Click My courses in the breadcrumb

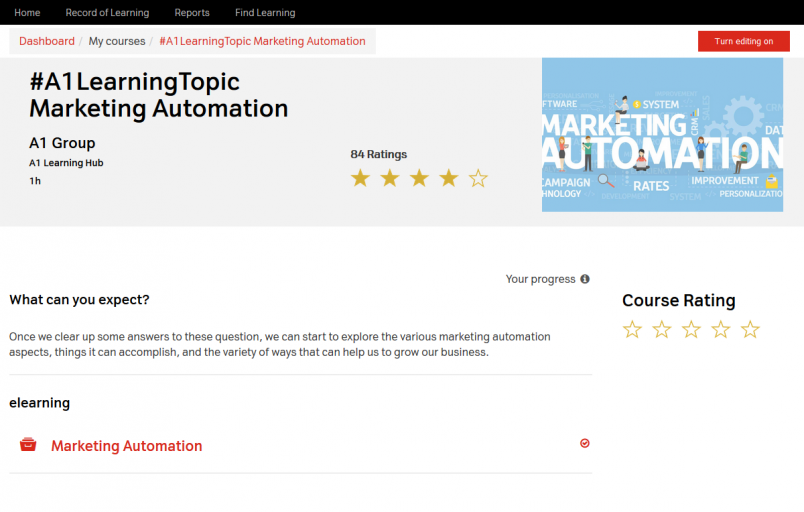click(x=117, y=41)
